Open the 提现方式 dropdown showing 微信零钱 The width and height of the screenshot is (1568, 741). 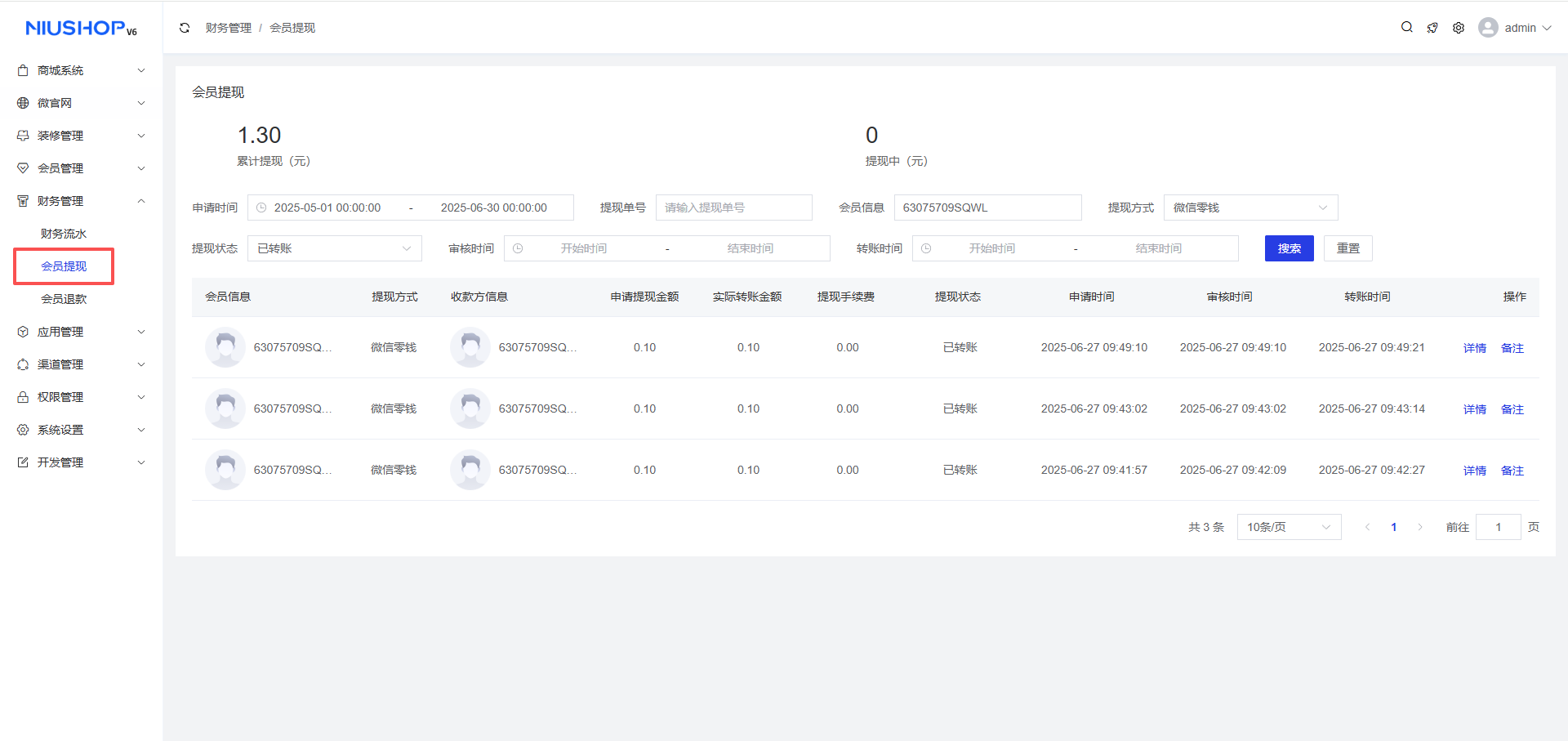(1250, 208)
